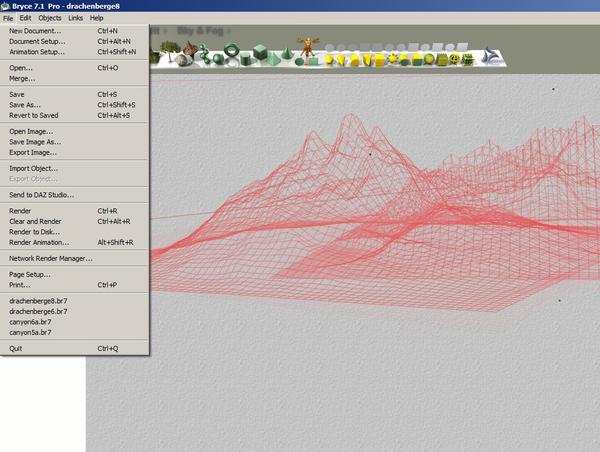This screenshot has width=600, height=452.
Task: Choose Import Object... menu item
Action: (x=74, y=168)
